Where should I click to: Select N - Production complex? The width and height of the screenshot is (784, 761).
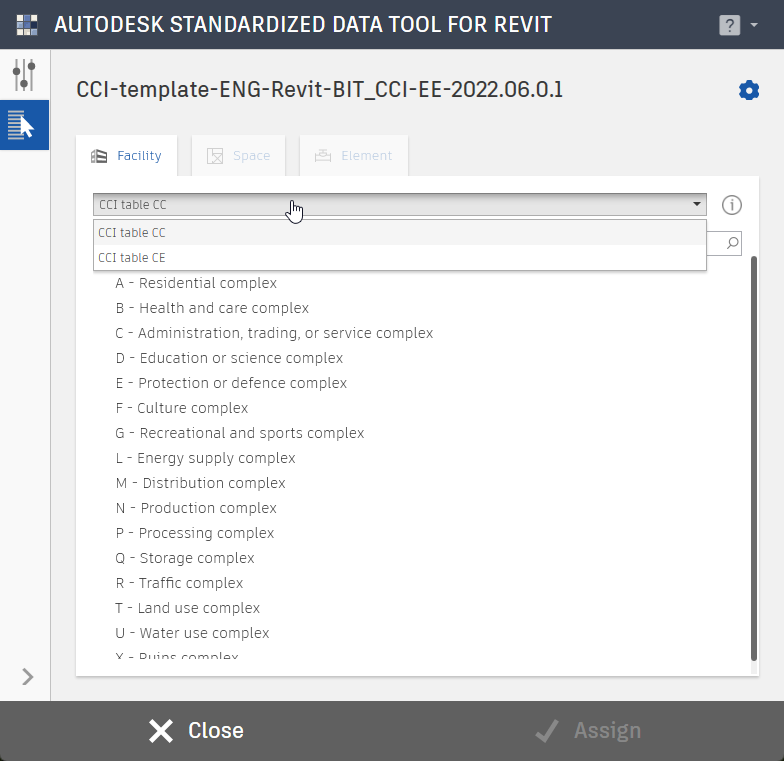pos(196,508)
